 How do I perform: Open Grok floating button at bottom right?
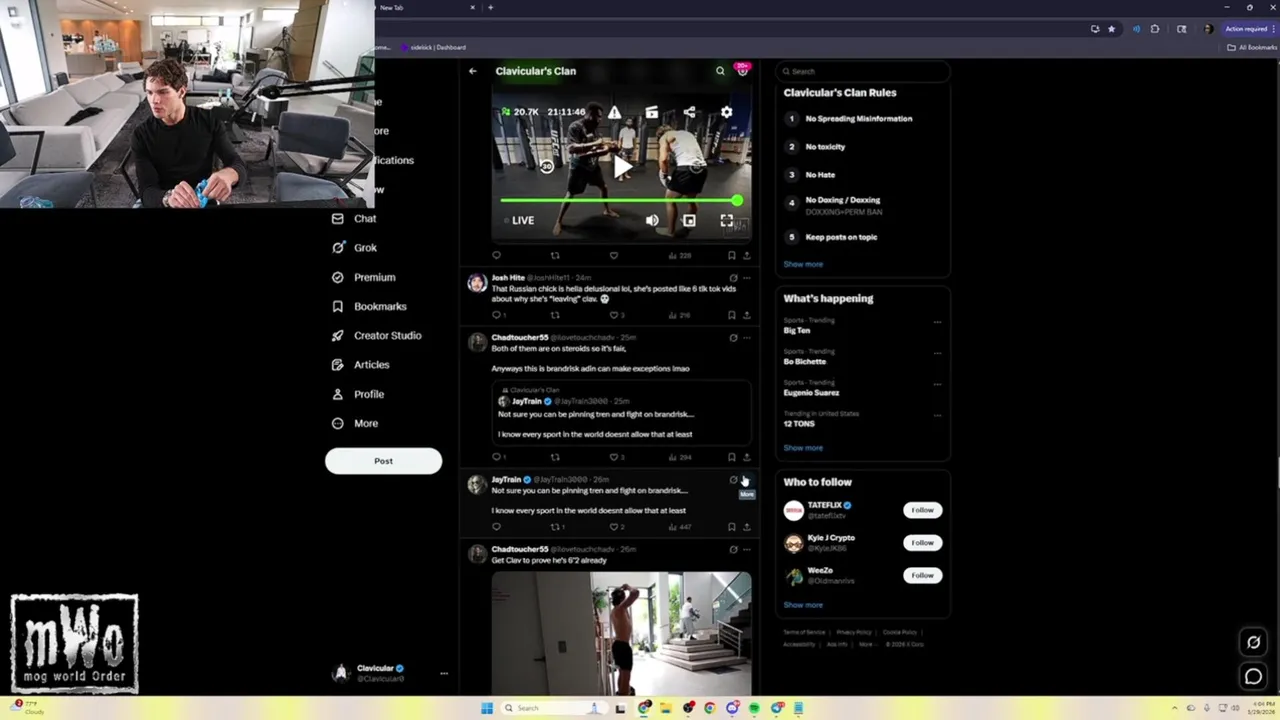coord(1253,642)
